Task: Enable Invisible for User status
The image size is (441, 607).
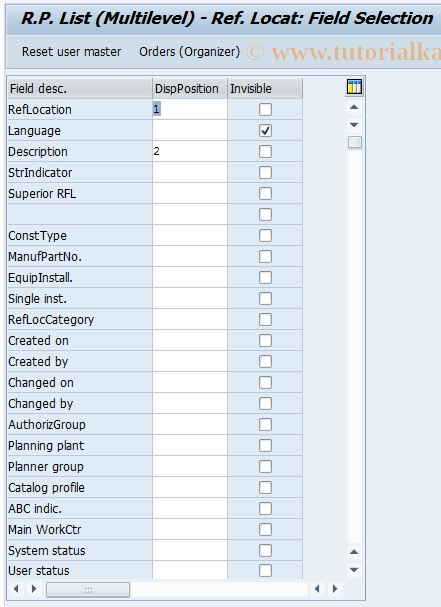Action: [x=265, y=570]
